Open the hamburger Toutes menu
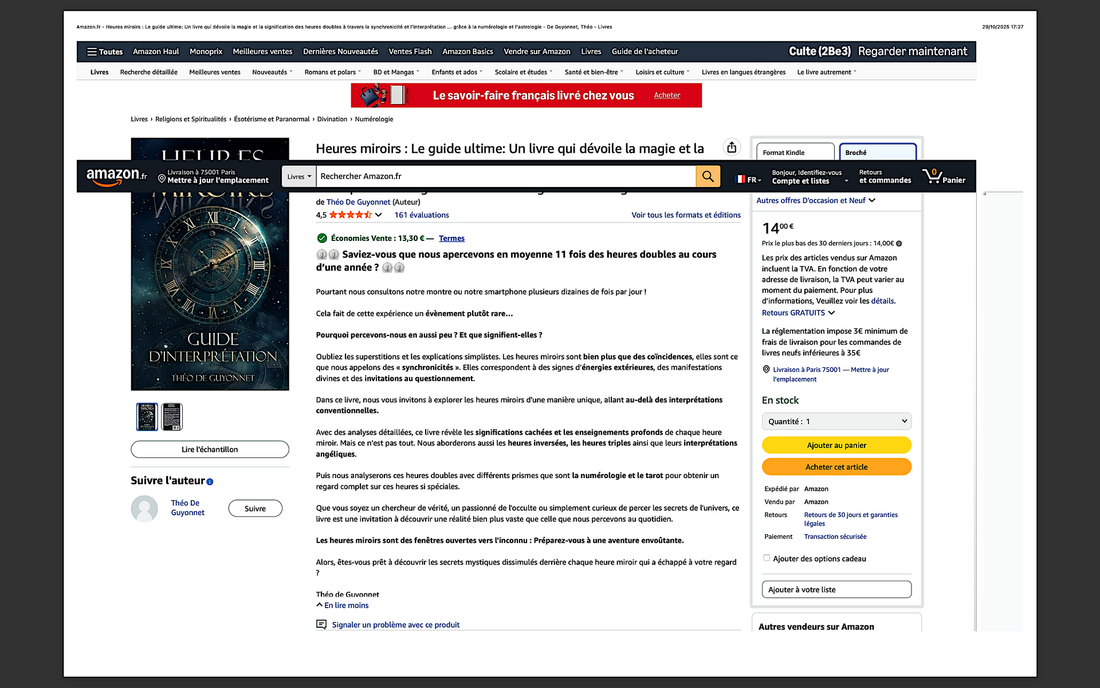This screenshot has width=1100, height=688. (x=104, y=52)
